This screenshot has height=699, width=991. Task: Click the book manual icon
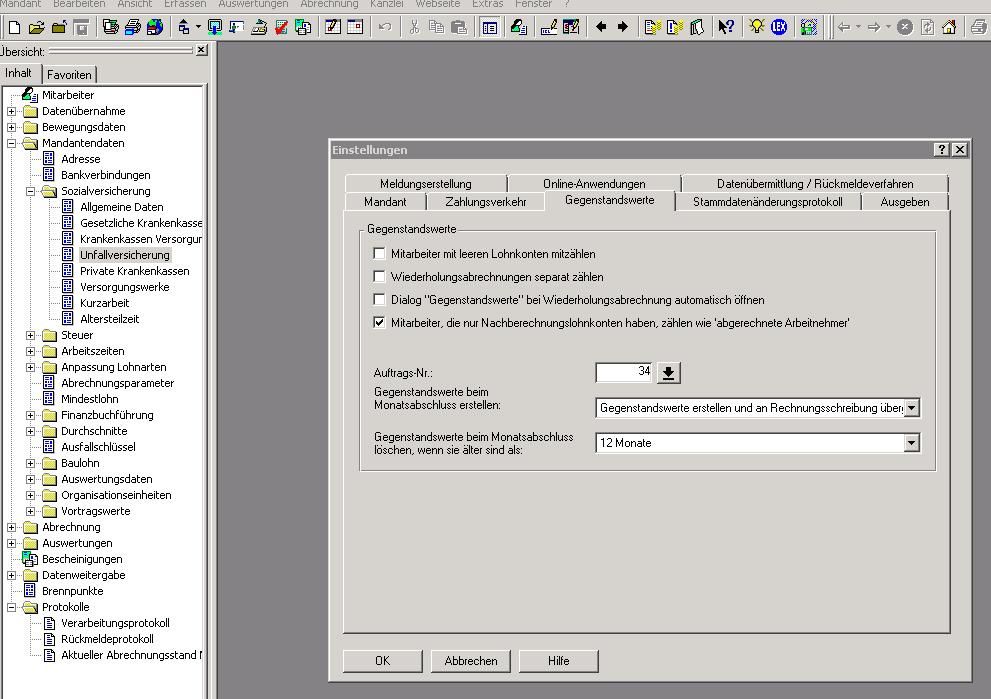click(x=696, y=27)
